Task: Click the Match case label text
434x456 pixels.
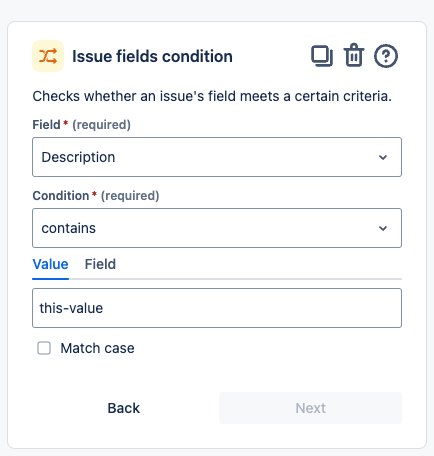Action: (x=97, y=348)
